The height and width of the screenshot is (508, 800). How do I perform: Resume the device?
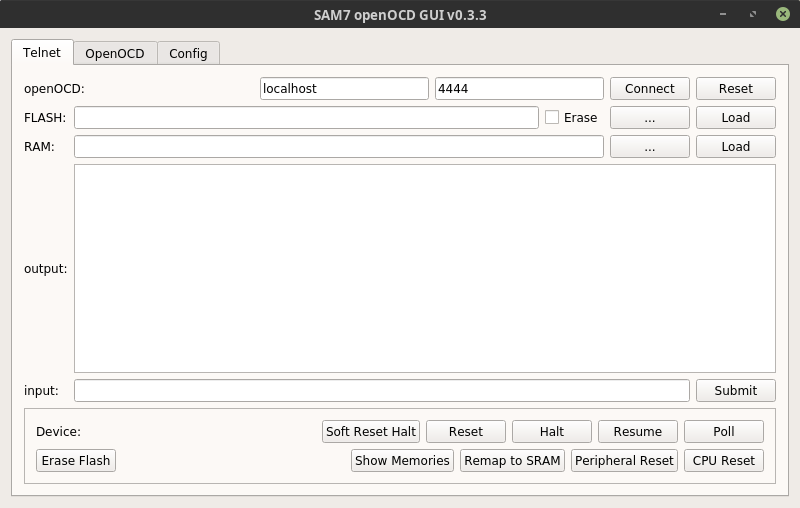(x=638, y=431)
